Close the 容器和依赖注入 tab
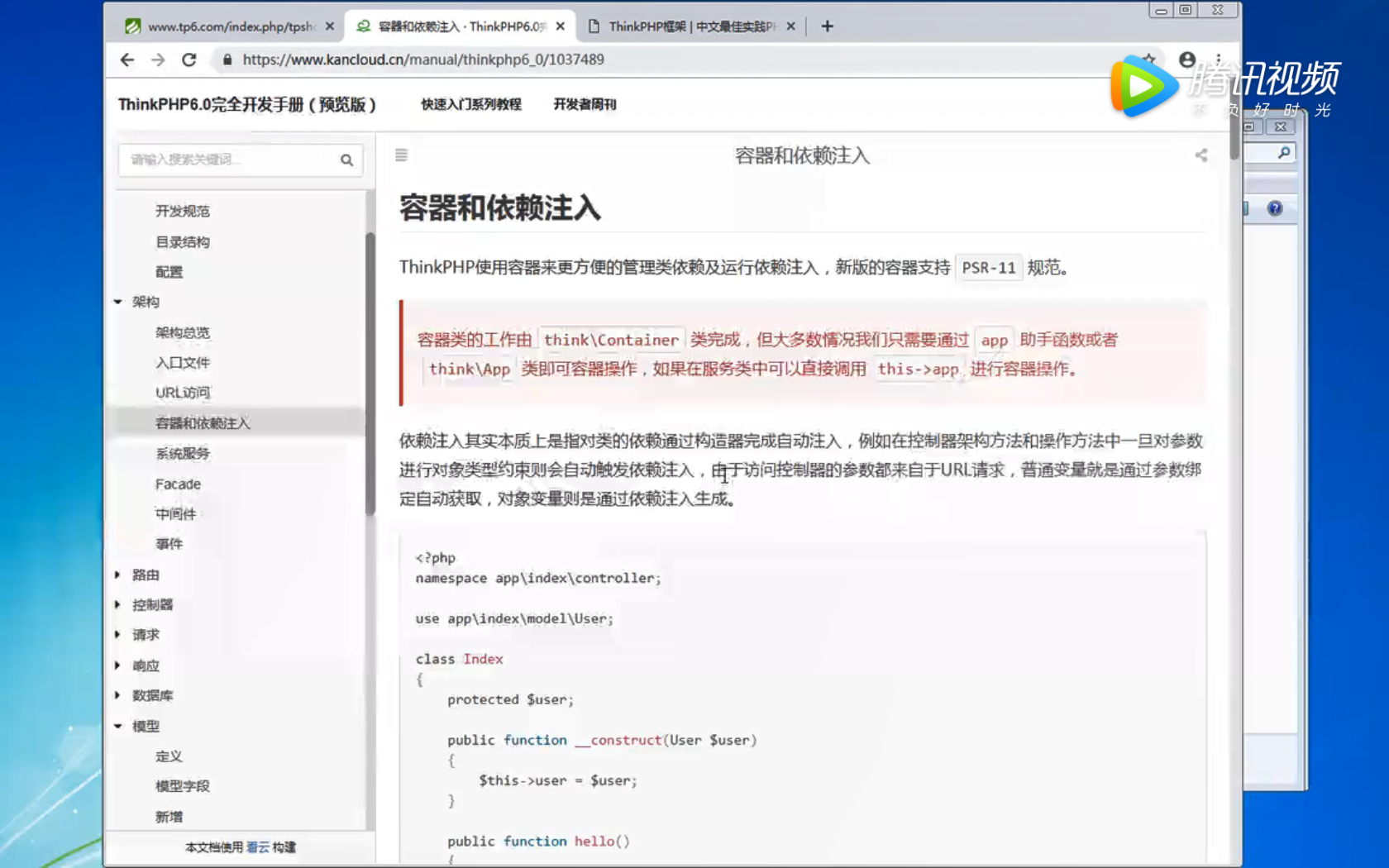The width and height of the screenshot is (1389, 868). coord(561,26)
